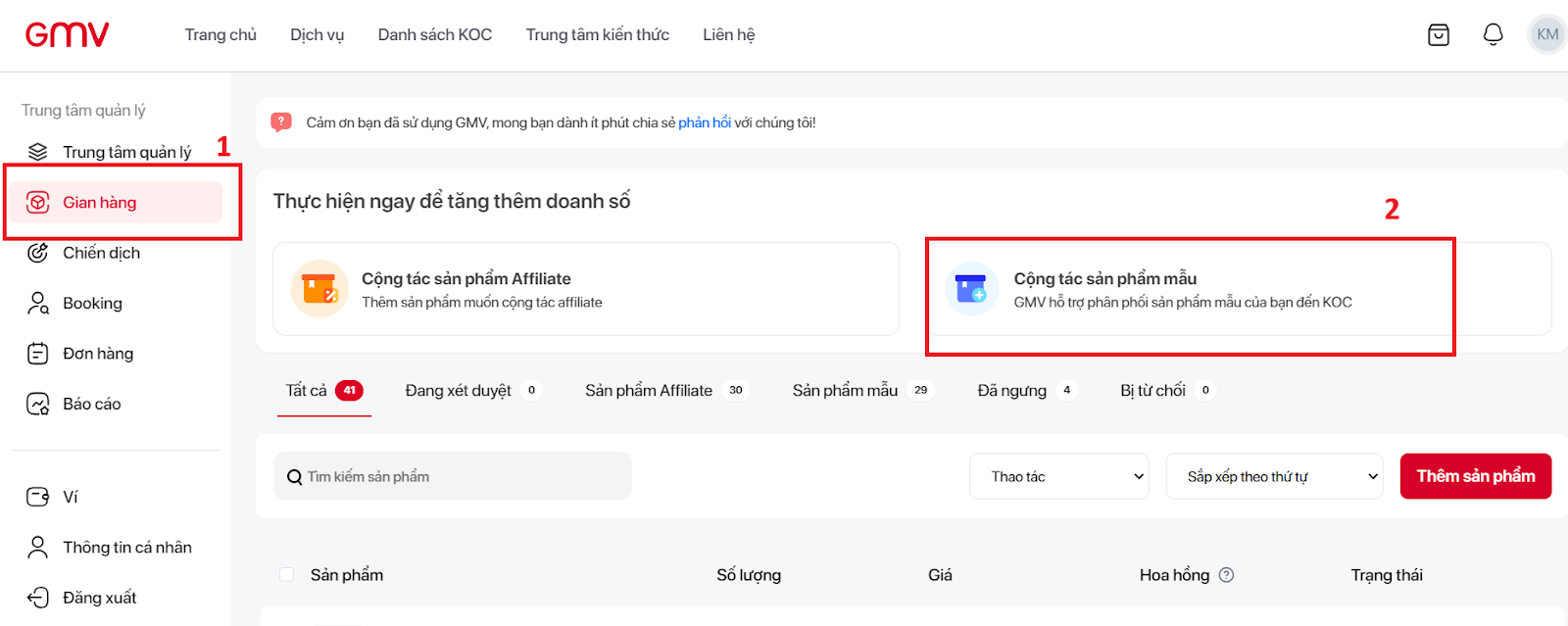Image resolution: width=1568 pixels, height=626 pixels.
Task: Click the Thông tin cá nhân person icon
Action: (x=37, y=547)
